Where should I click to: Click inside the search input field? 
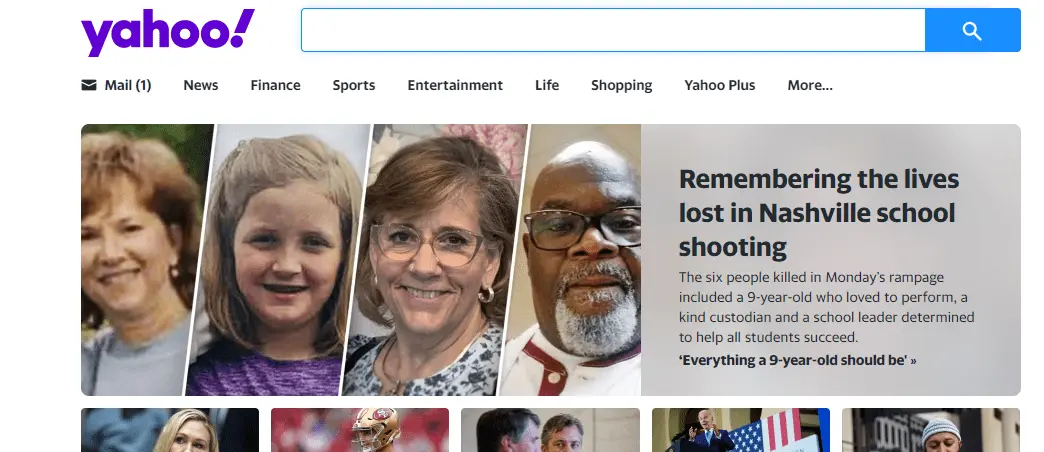(612, 31)
